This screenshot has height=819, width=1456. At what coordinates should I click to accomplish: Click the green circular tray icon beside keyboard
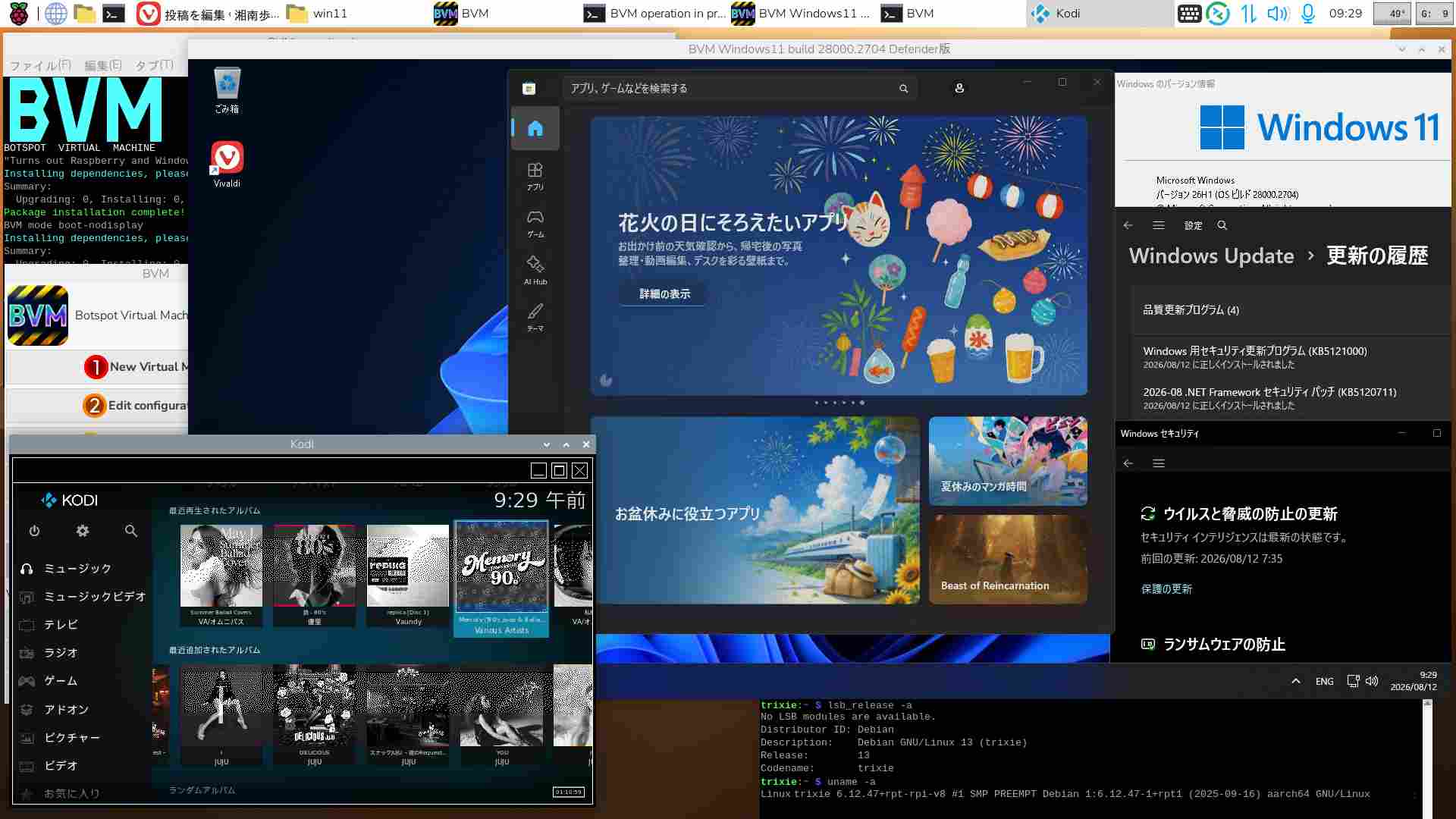point(1219,14)
